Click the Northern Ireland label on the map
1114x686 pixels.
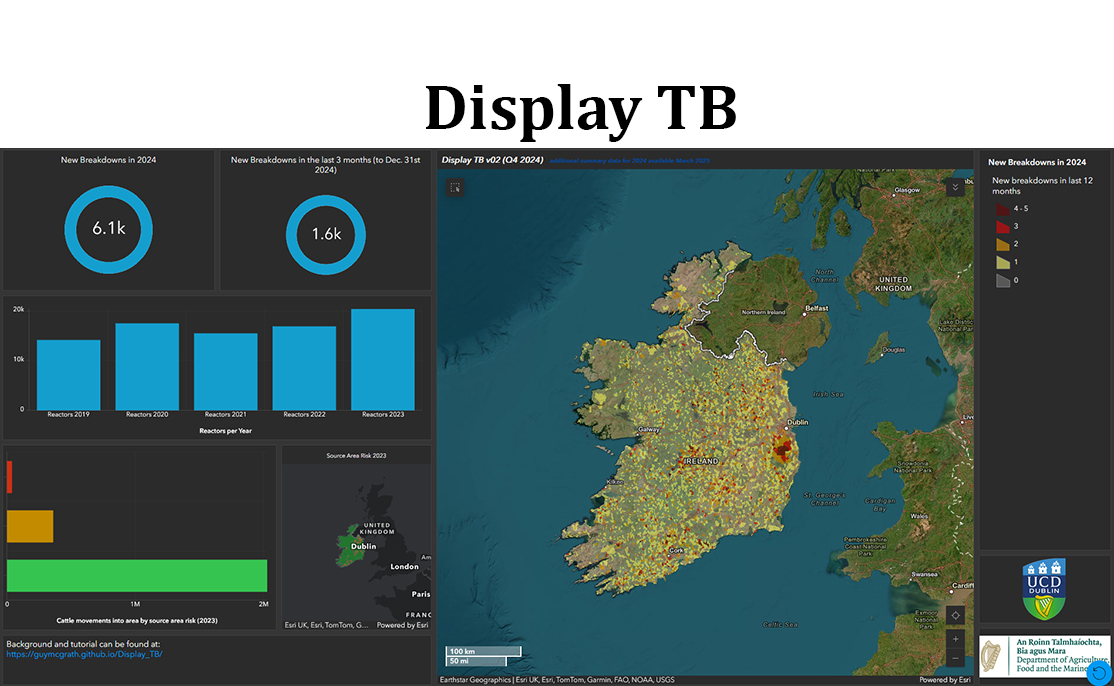(x=764, y=312)
